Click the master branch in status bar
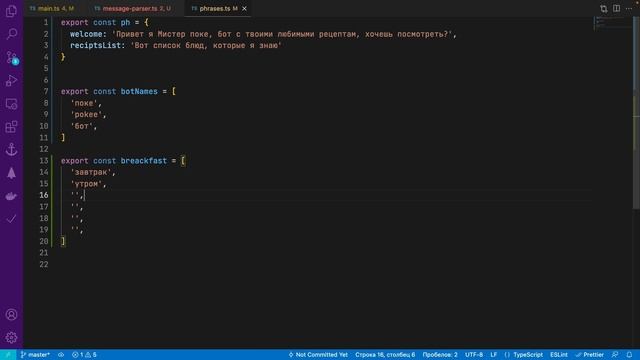640x360 pixels. (35, 355)
